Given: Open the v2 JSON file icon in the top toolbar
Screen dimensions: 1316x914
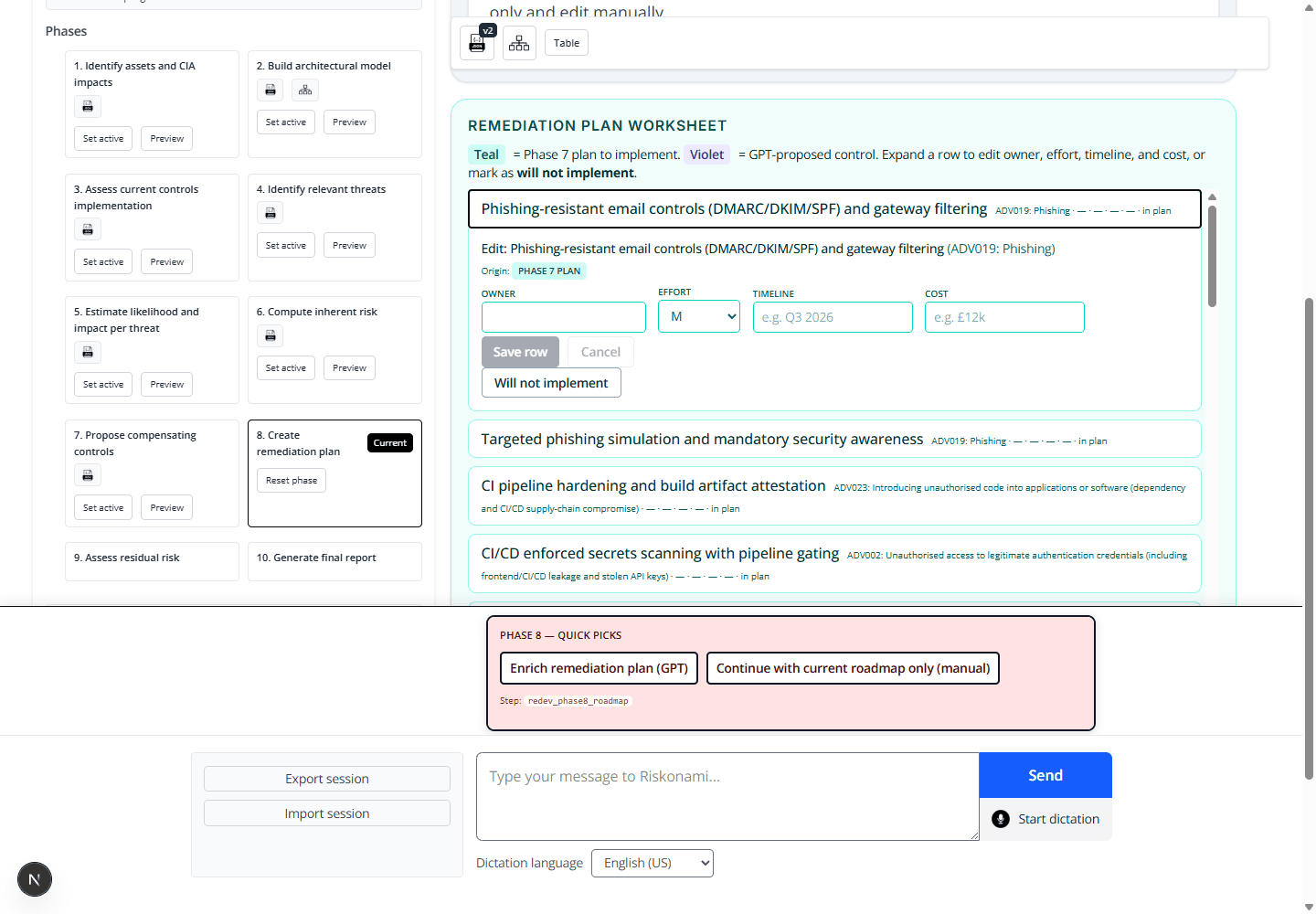Looking at the screenshot, I should pos(477,43).
